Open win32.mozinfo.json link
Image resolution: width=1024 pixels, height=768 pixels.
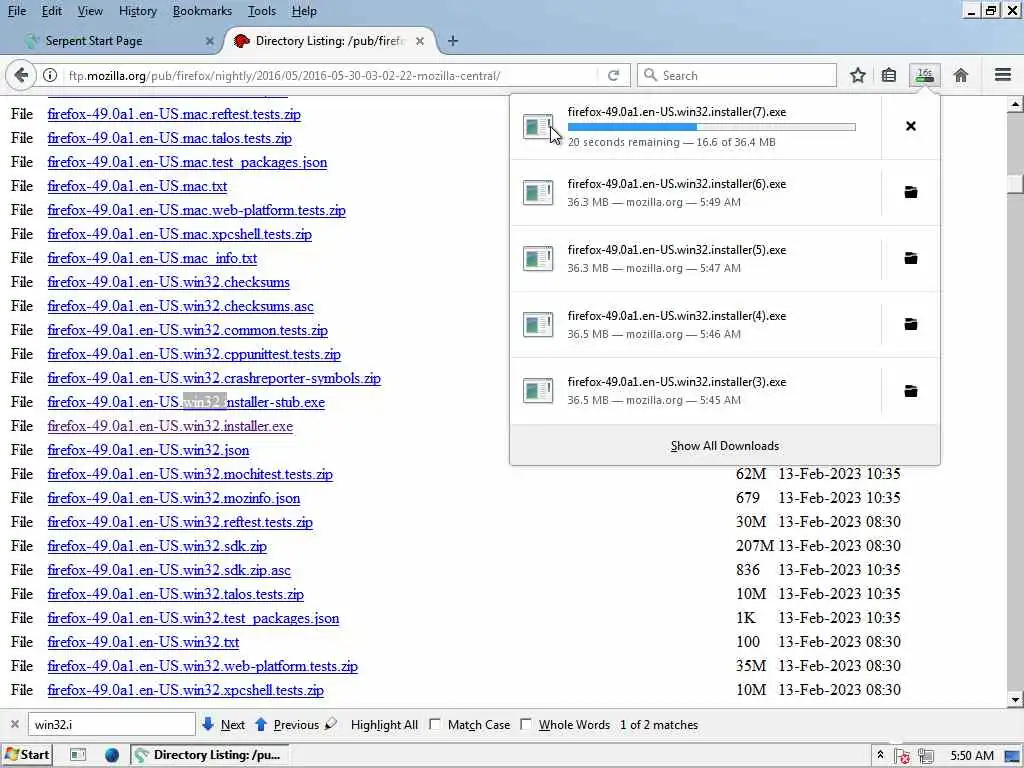(174, 498)
